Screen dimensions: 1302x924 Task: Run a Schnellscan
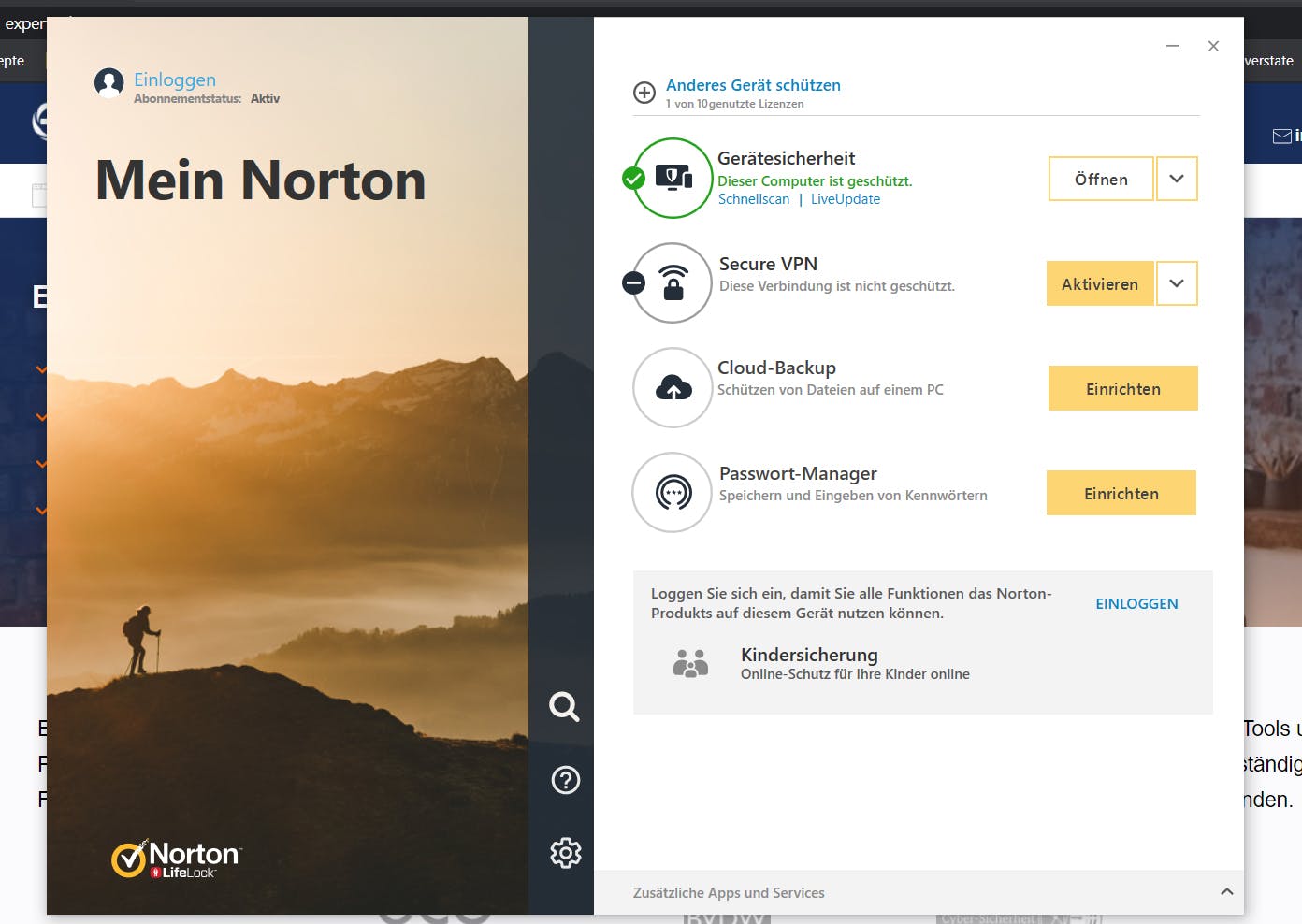754,198
